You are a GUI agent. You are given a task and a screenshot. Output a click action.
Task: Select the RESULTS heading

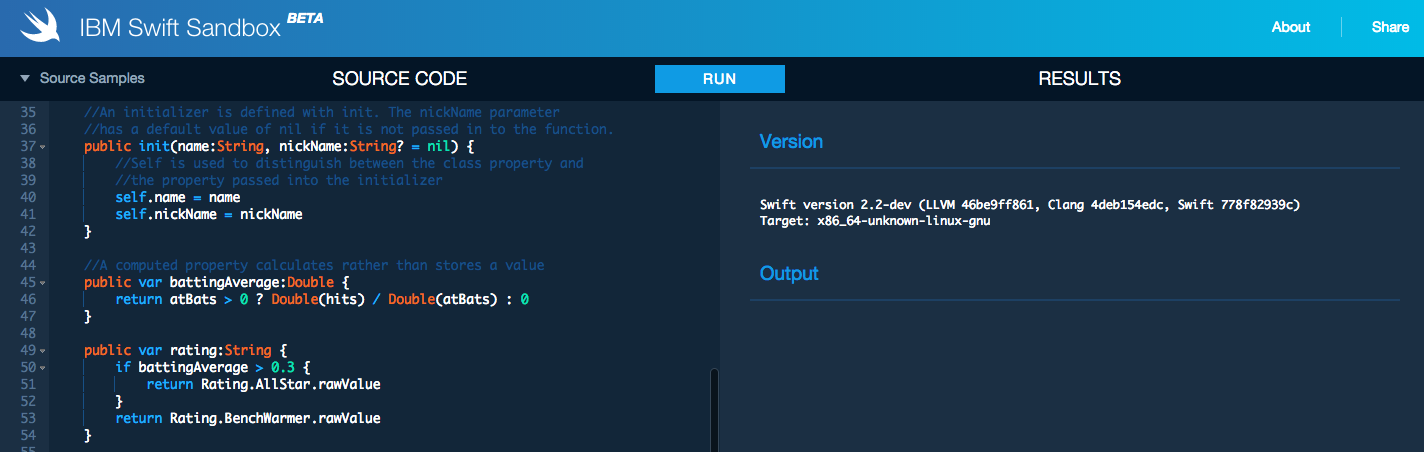pyautogui.click(x=1080, y=79)
